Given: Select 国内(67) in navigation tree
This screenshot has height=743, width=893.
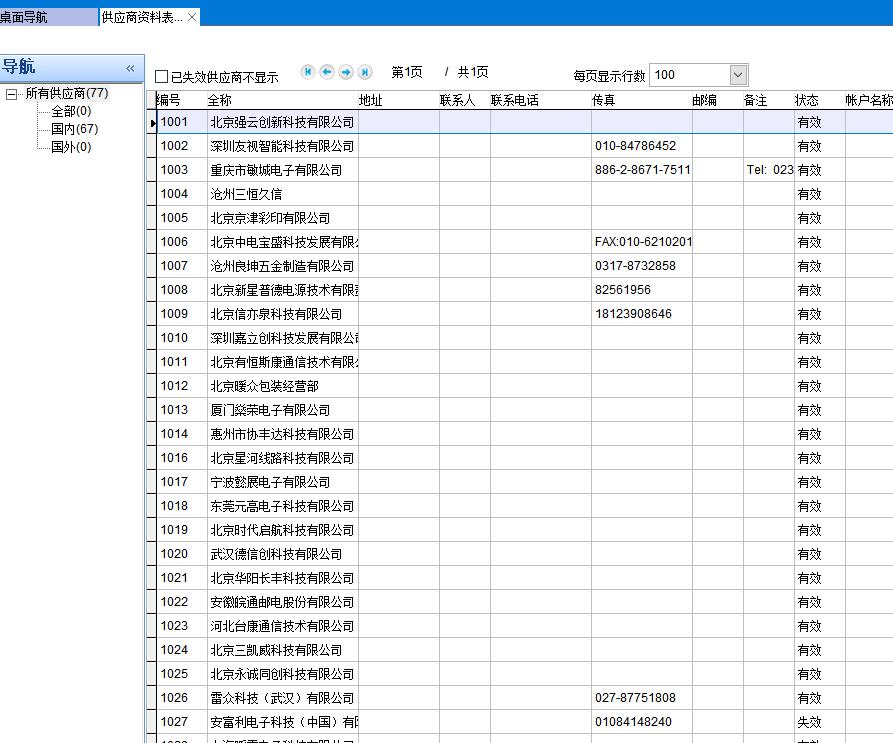Looking at the screenshot, I should 74,129.
